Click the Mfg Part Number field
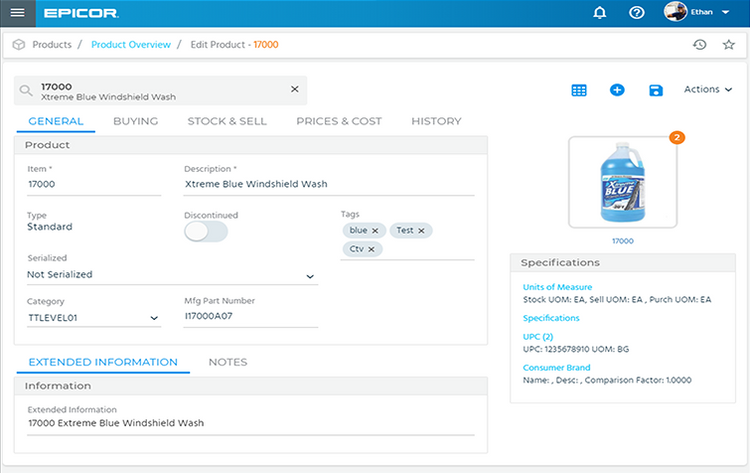 pyautogui.click(x=251, y=317)
